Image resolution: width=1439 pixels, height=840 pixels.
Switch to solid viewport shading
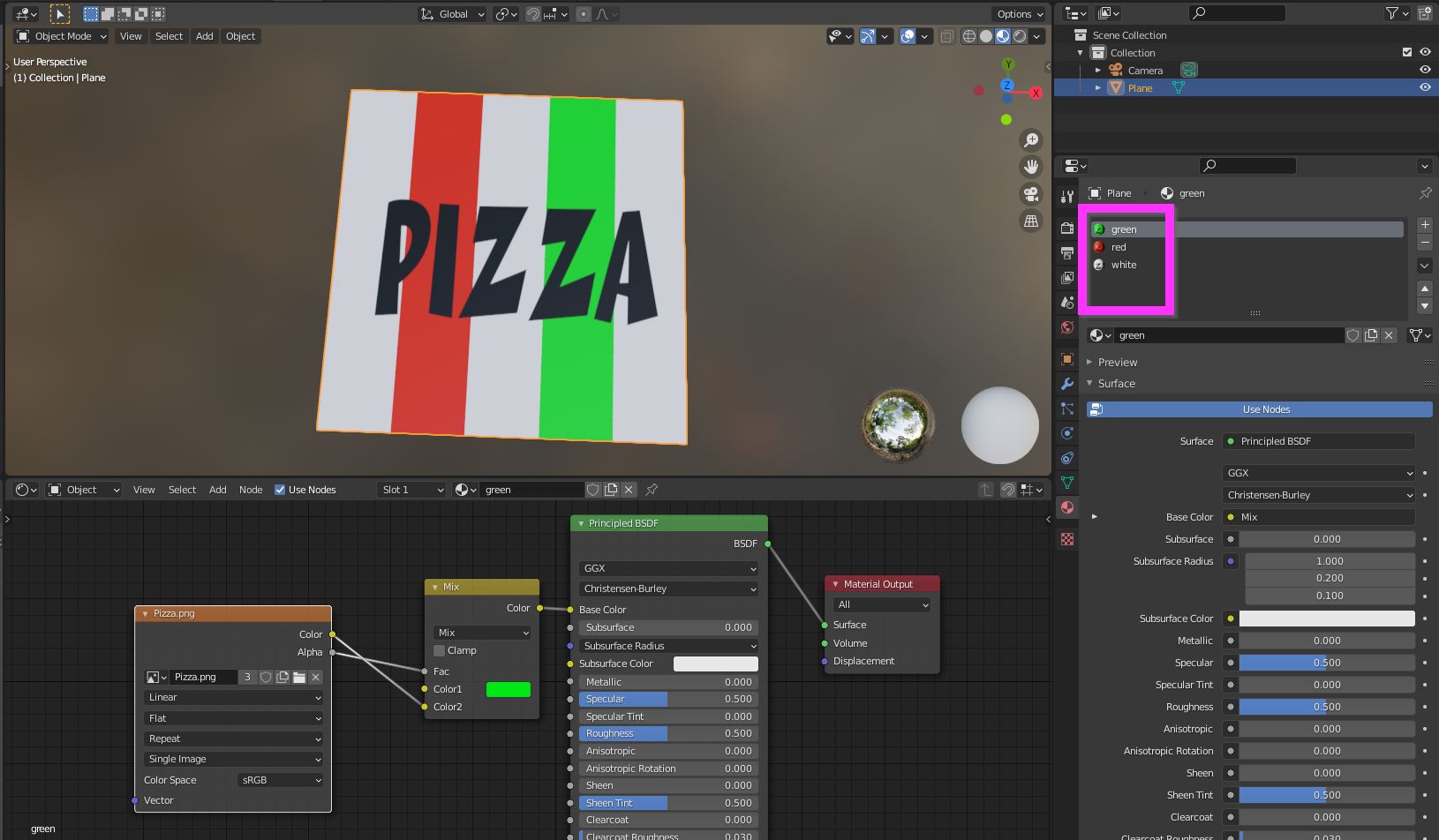click(986, 36)
